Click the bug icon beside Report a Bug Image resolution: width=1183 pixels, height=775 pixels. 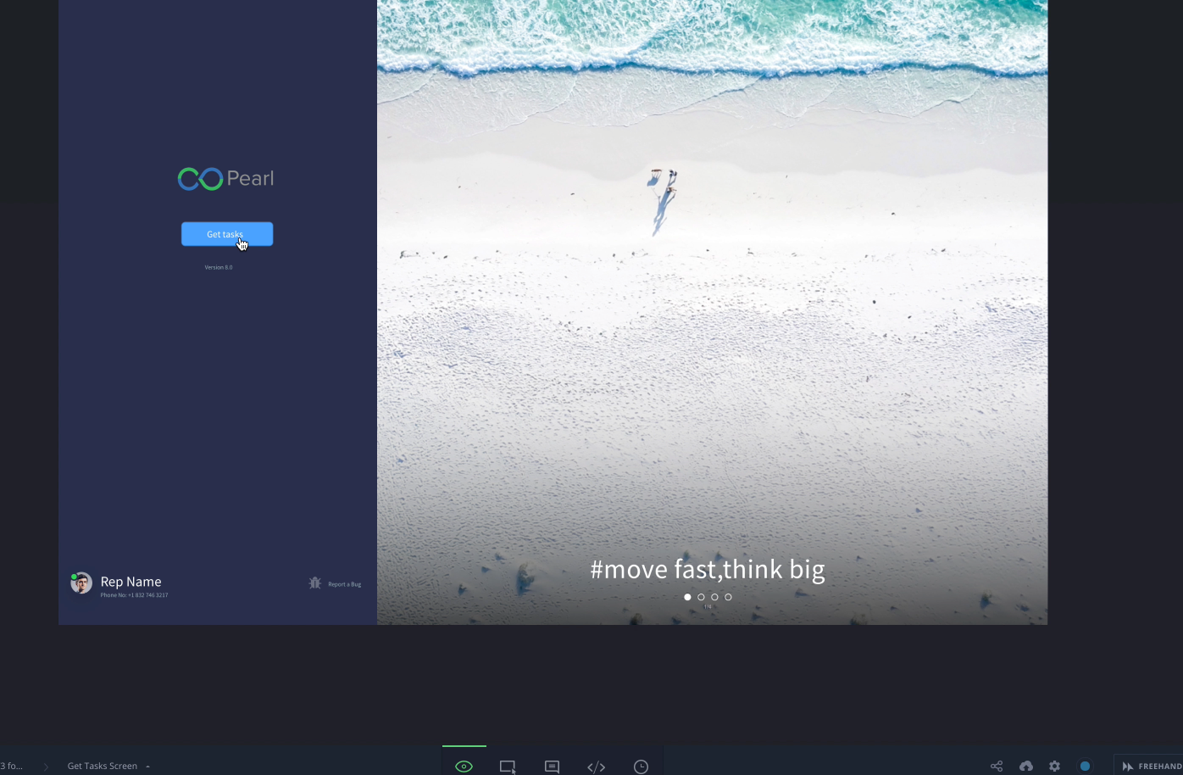[x=315, y=583]
